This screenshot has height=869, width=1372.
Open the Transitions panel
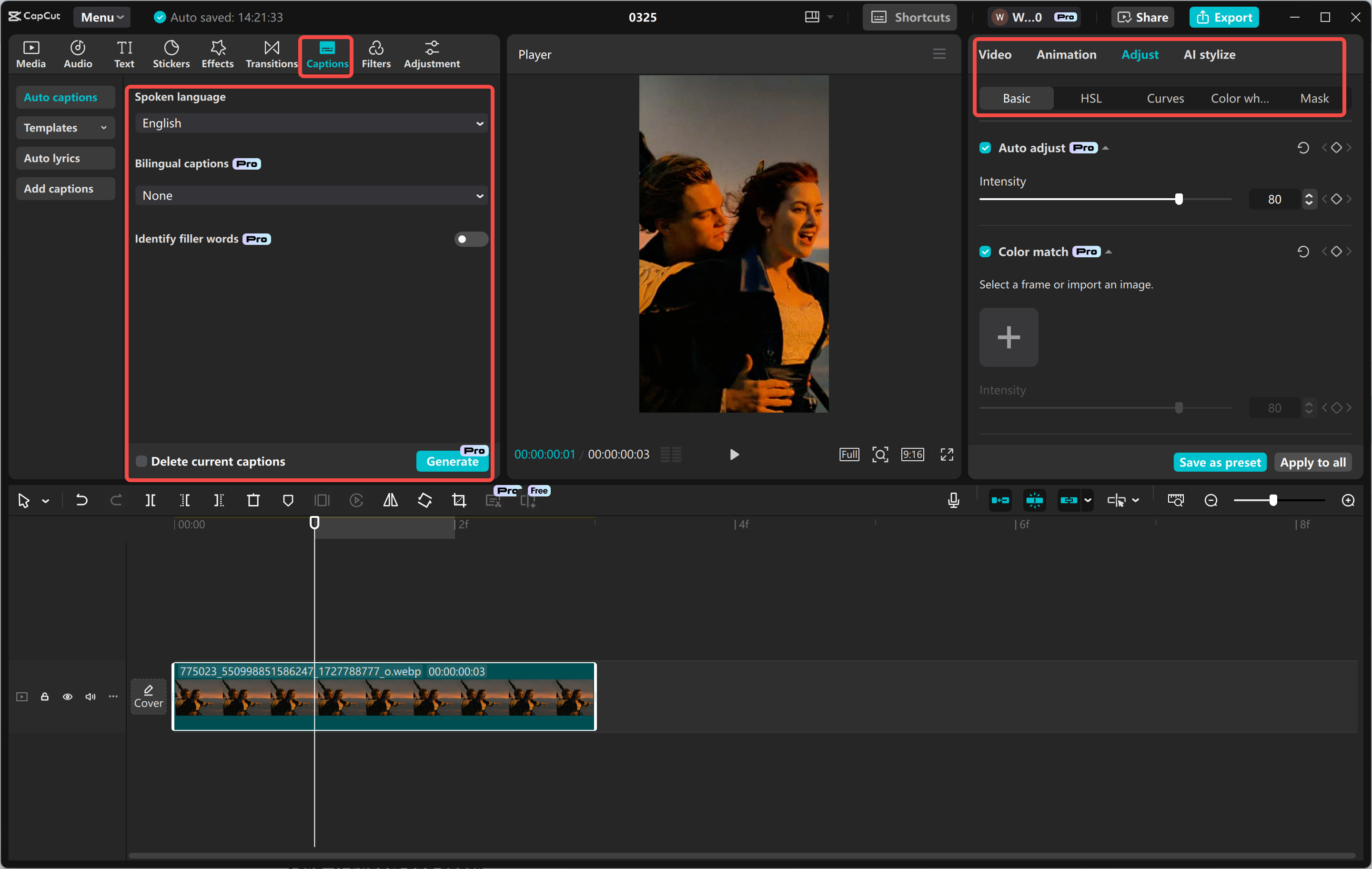pyautogui.click(x=271, y=55)
